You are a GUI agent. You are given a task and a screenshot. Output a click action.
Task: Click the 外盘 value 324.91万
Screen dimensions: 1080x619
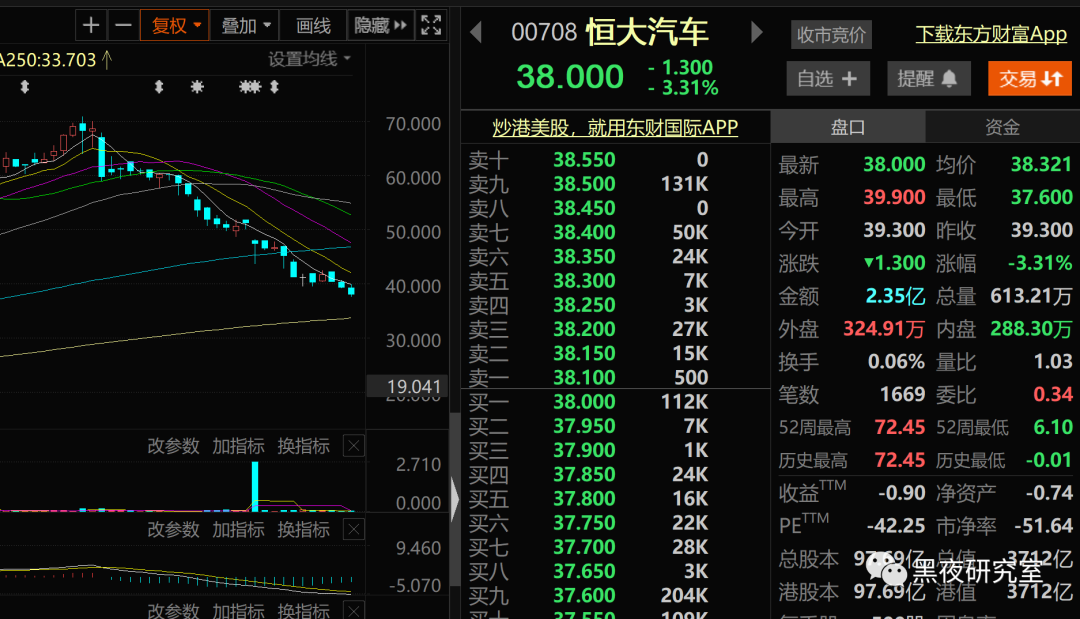[x=884, y=328]
